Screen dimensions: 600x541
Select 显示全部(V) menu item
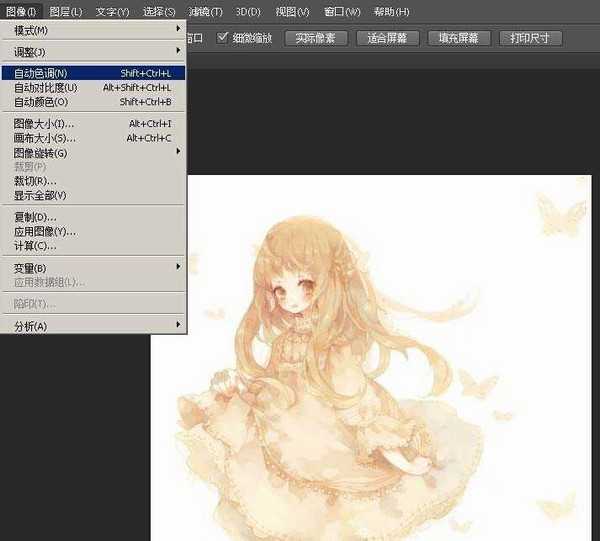coord(40,195)
